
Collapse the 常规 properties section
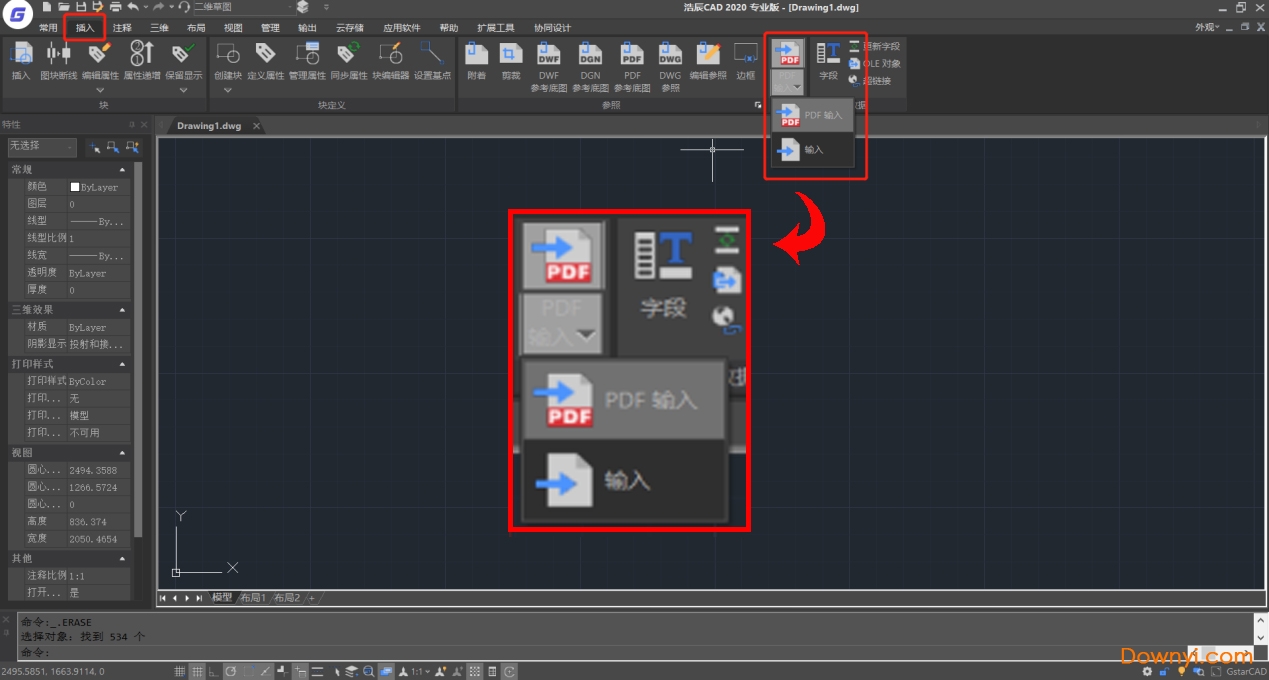123,170
